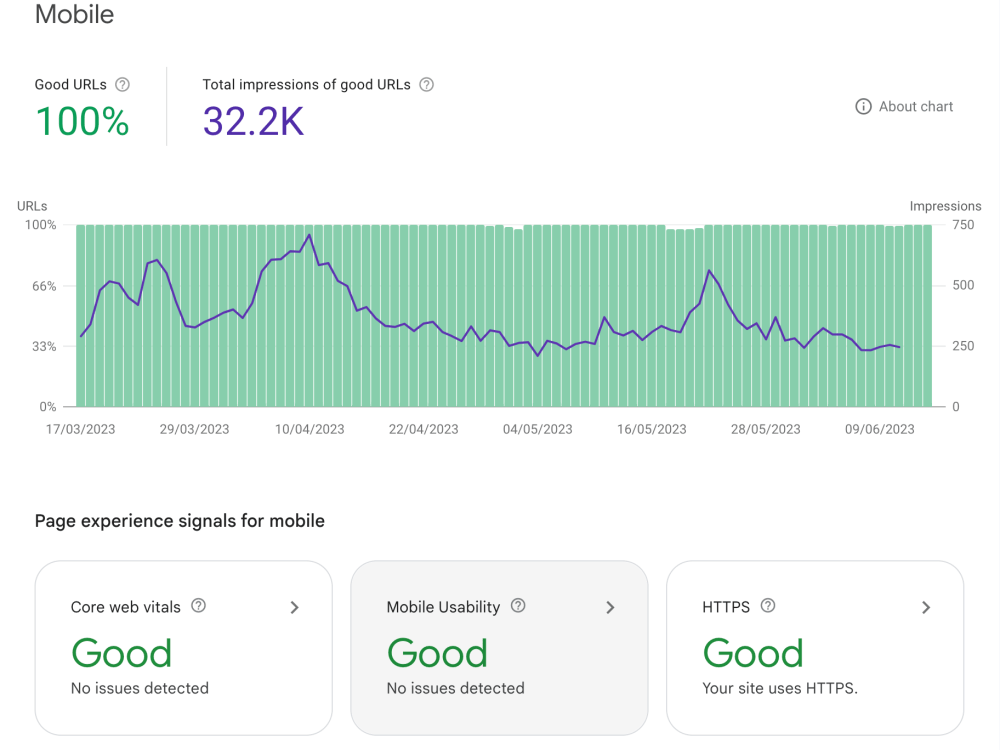Expand Mobile Usability card arrow
The height and width of the screenshot is (750, 1000).
click(610, 607)
